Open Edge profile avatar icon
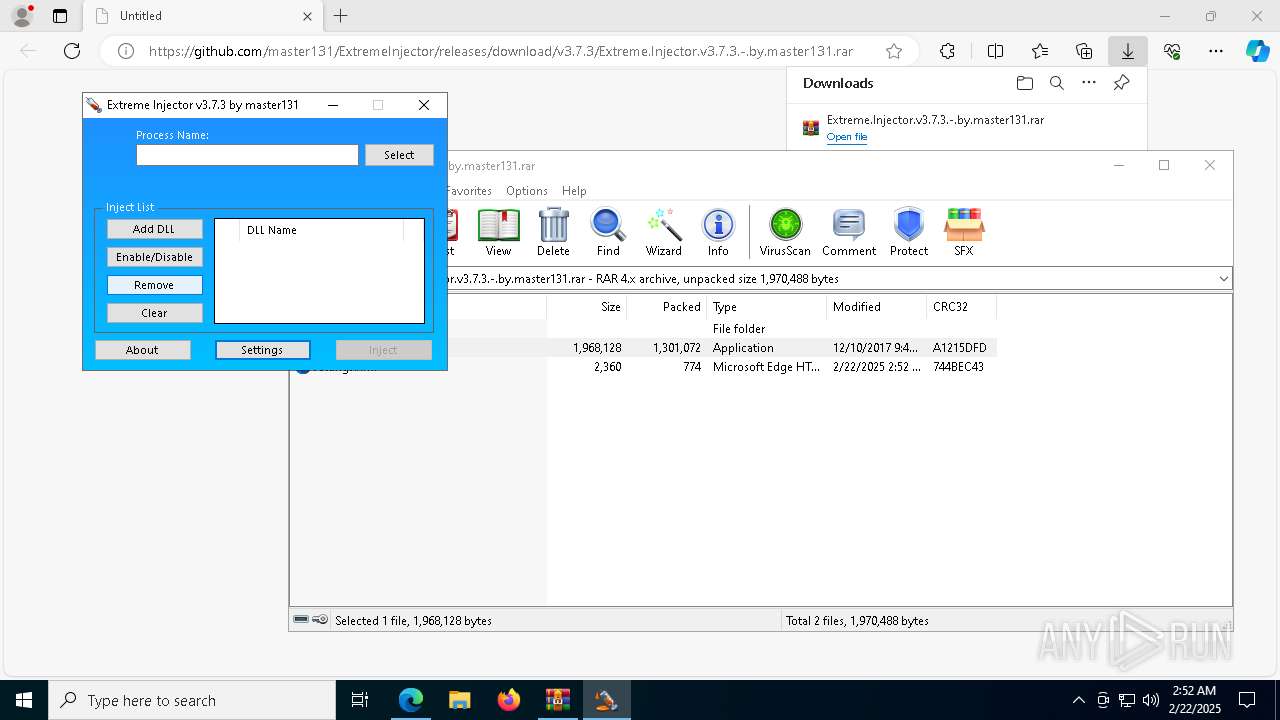Image resolution: width=1280 pixels, height=720 pixels. [22, 16]
